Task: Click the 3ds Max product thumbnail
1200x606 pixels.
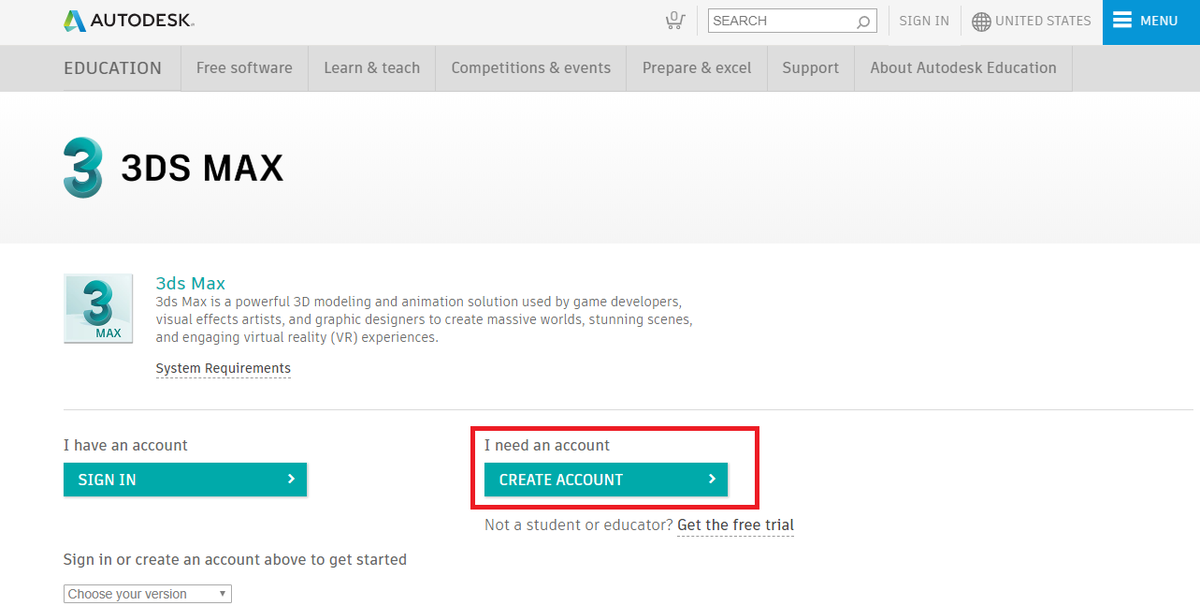Action: coord(98,308)
